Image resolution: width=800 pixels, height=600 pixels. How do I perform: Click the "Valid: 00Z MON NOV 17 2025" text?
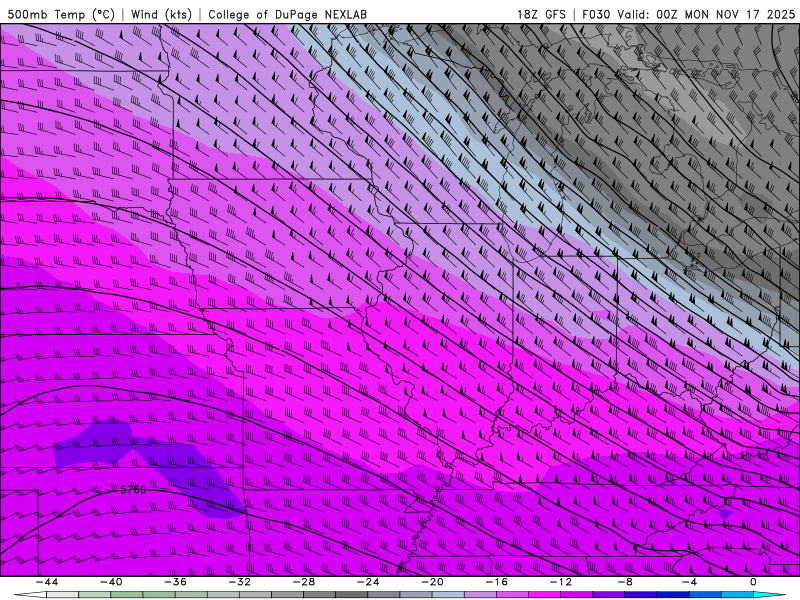706,14
